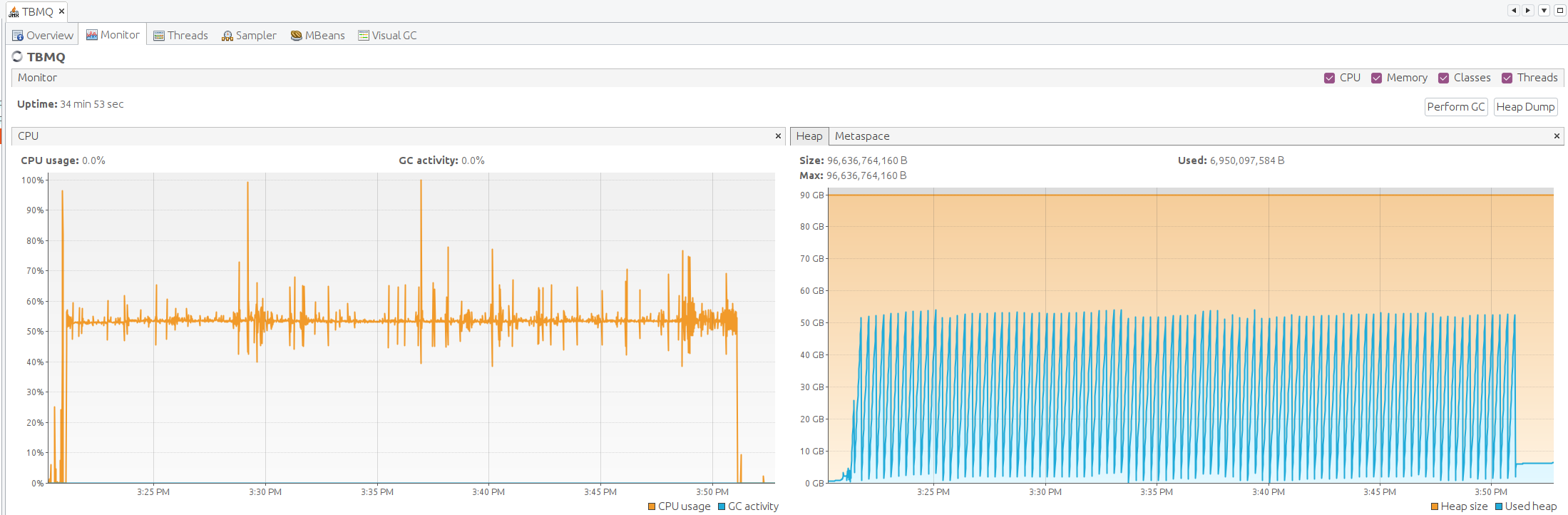
Task: Close the CPU chart panel
Action: coord(778,136)
